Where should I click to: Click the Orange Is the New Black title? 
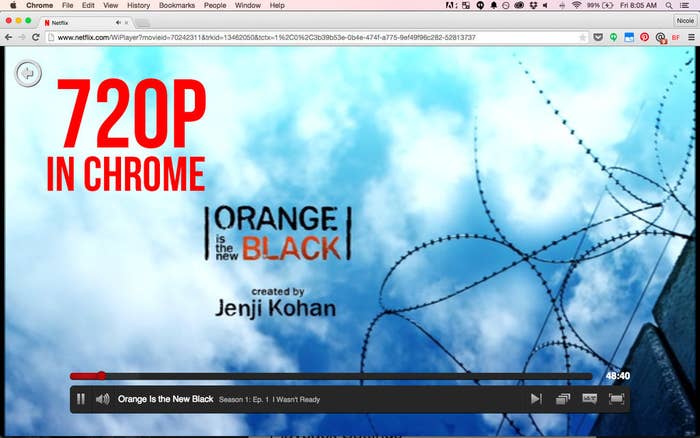coord(166,399)
